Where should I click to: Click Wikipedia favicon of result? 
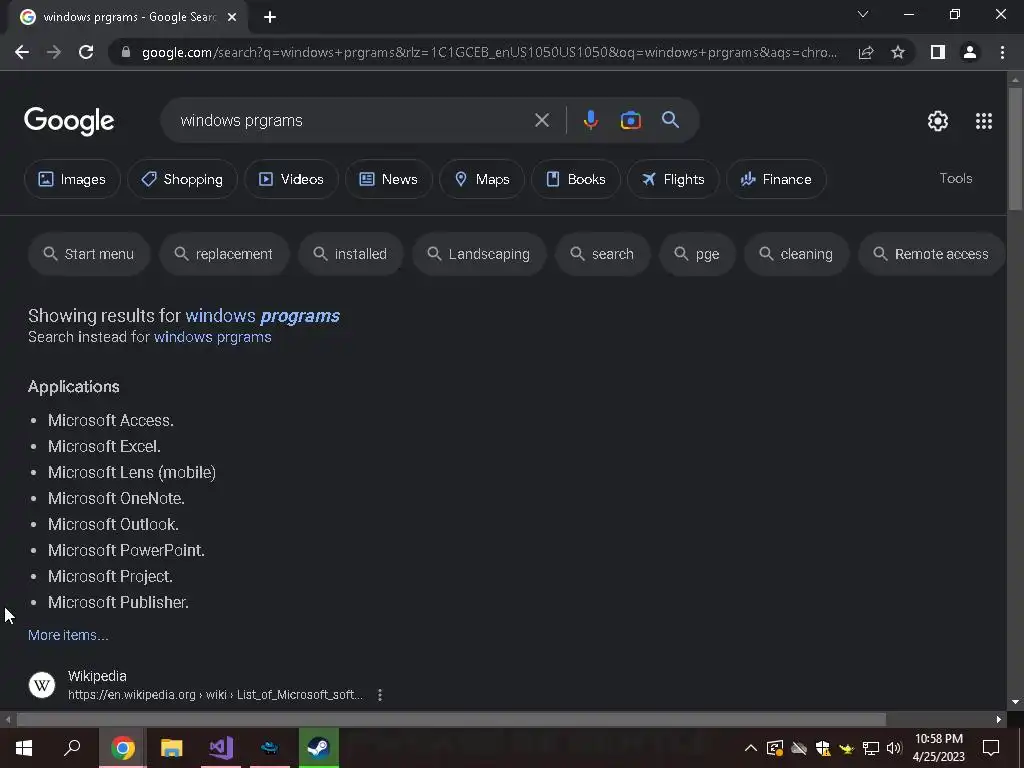42,685
